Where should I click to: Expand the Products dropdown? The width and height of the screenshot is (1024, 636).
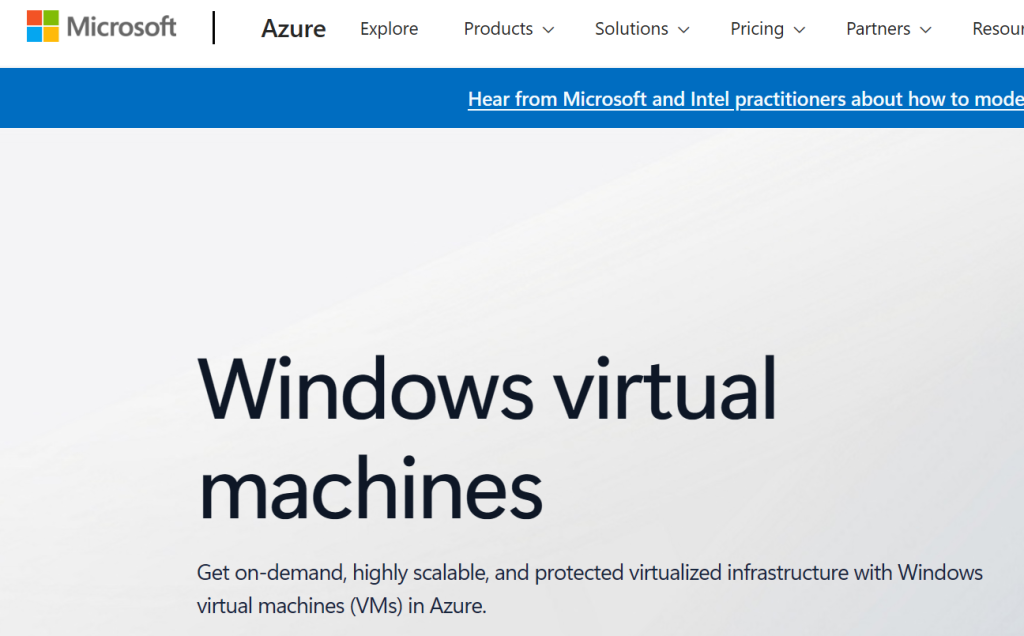coord(509,29)
